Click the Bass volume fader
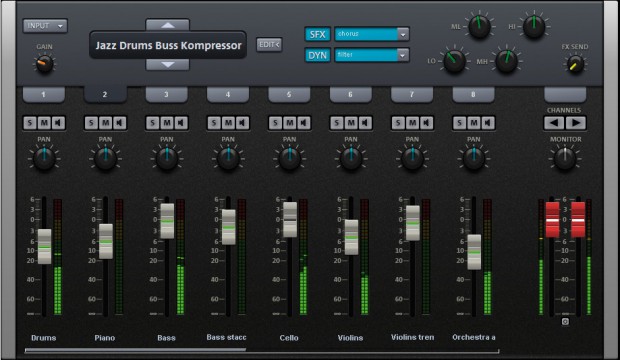Image resolution: width=620 pixels, height=360 pixels. coord(167,221)
